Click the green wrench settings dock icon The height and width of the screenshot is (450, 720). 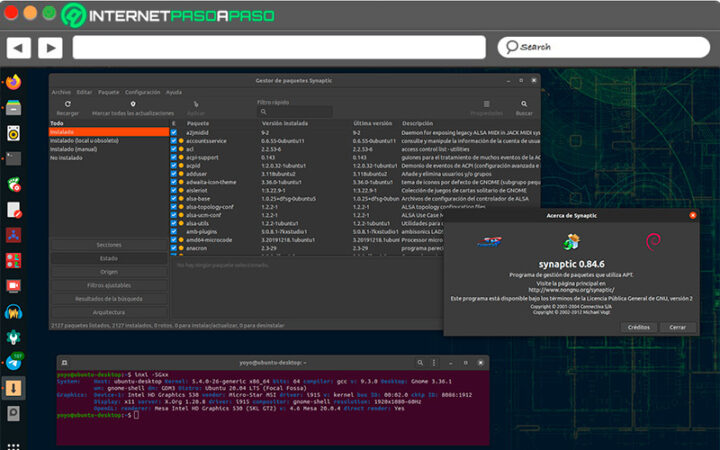point(13,337)
